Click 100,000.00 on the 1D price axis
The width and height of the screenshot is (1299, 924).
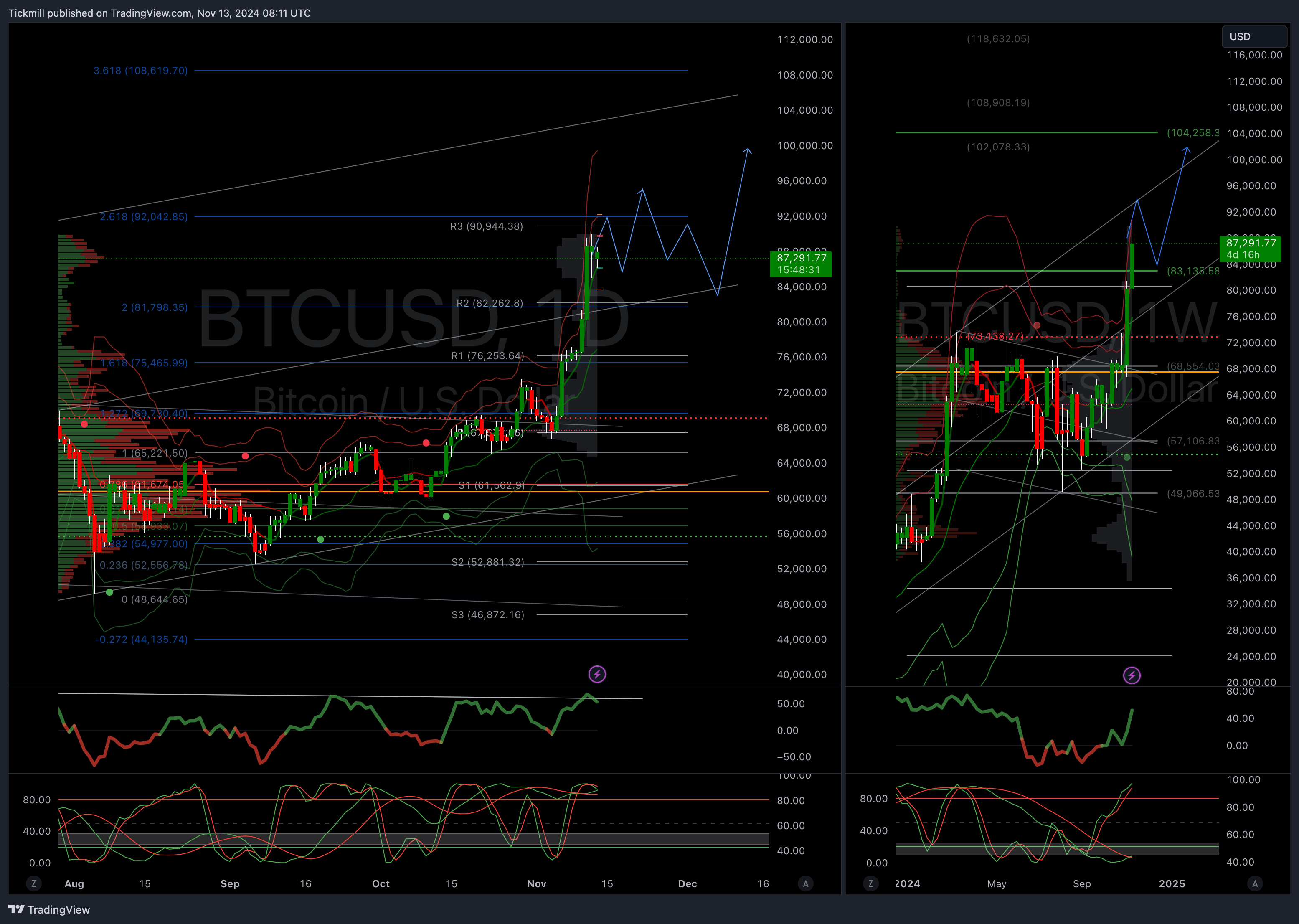[805, 146]
